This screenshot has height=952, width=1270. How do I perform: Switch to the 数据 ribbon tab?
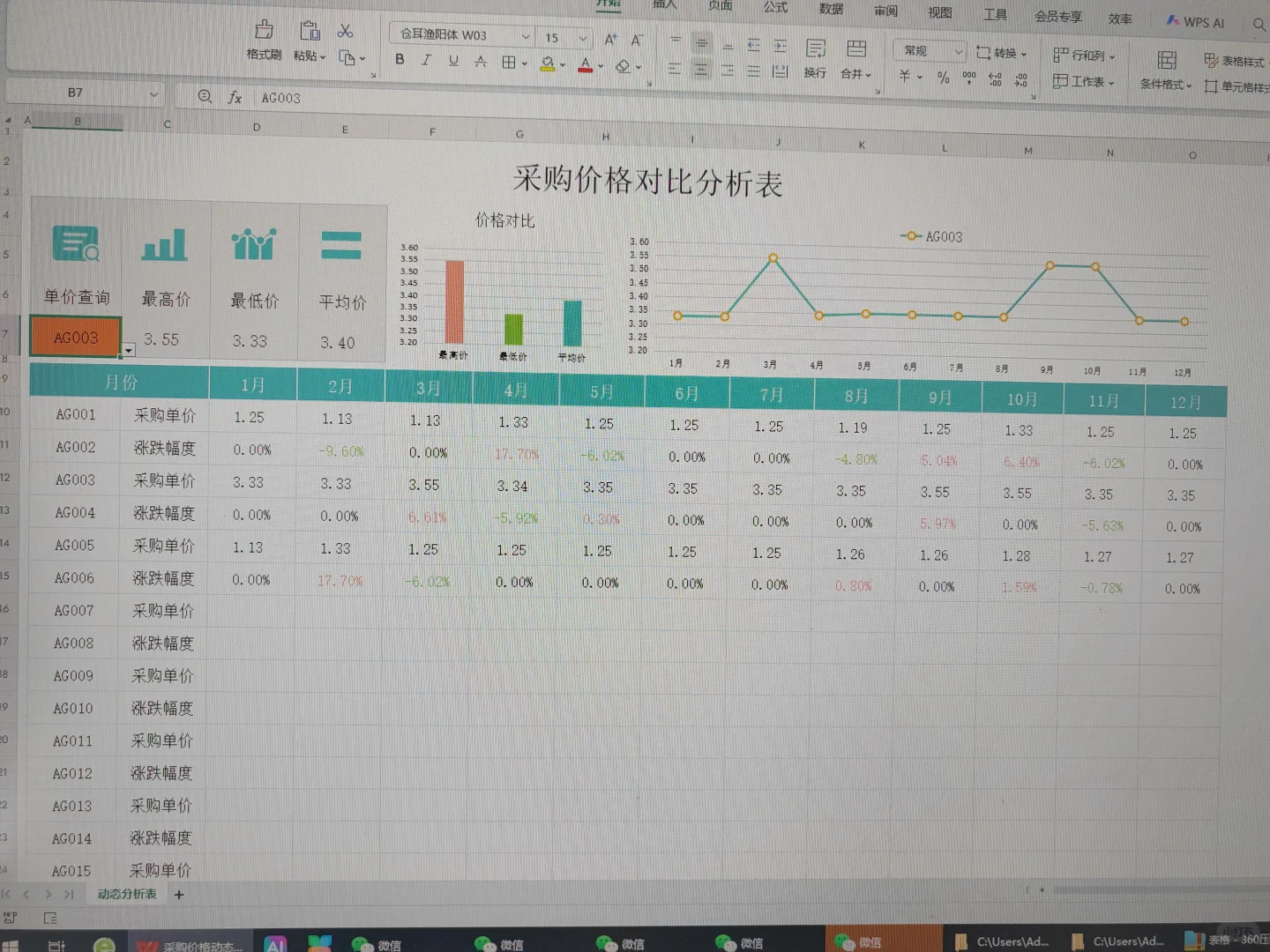tap(830, 10)
